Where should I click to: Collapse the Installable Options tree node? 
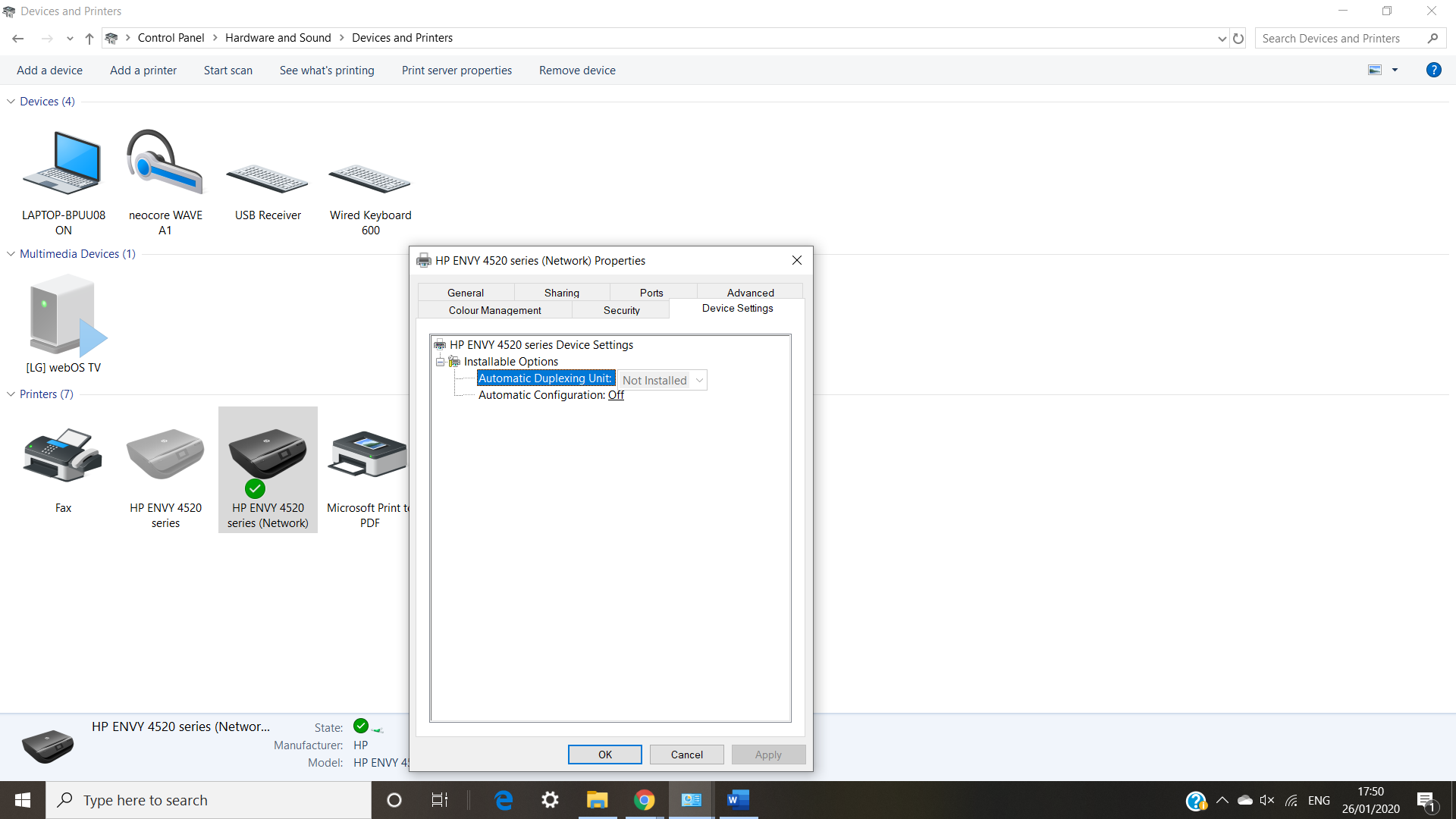(x=440, y=362)
